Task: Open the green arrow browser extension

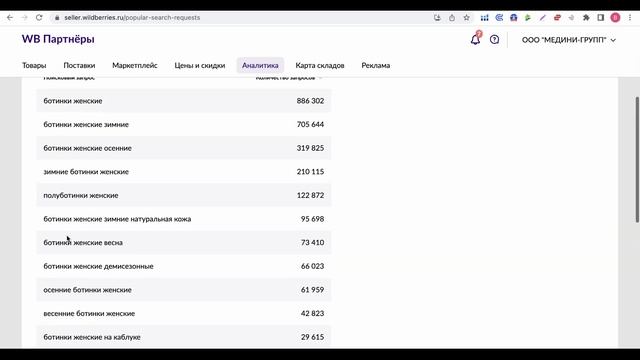Action: (528, 18)
